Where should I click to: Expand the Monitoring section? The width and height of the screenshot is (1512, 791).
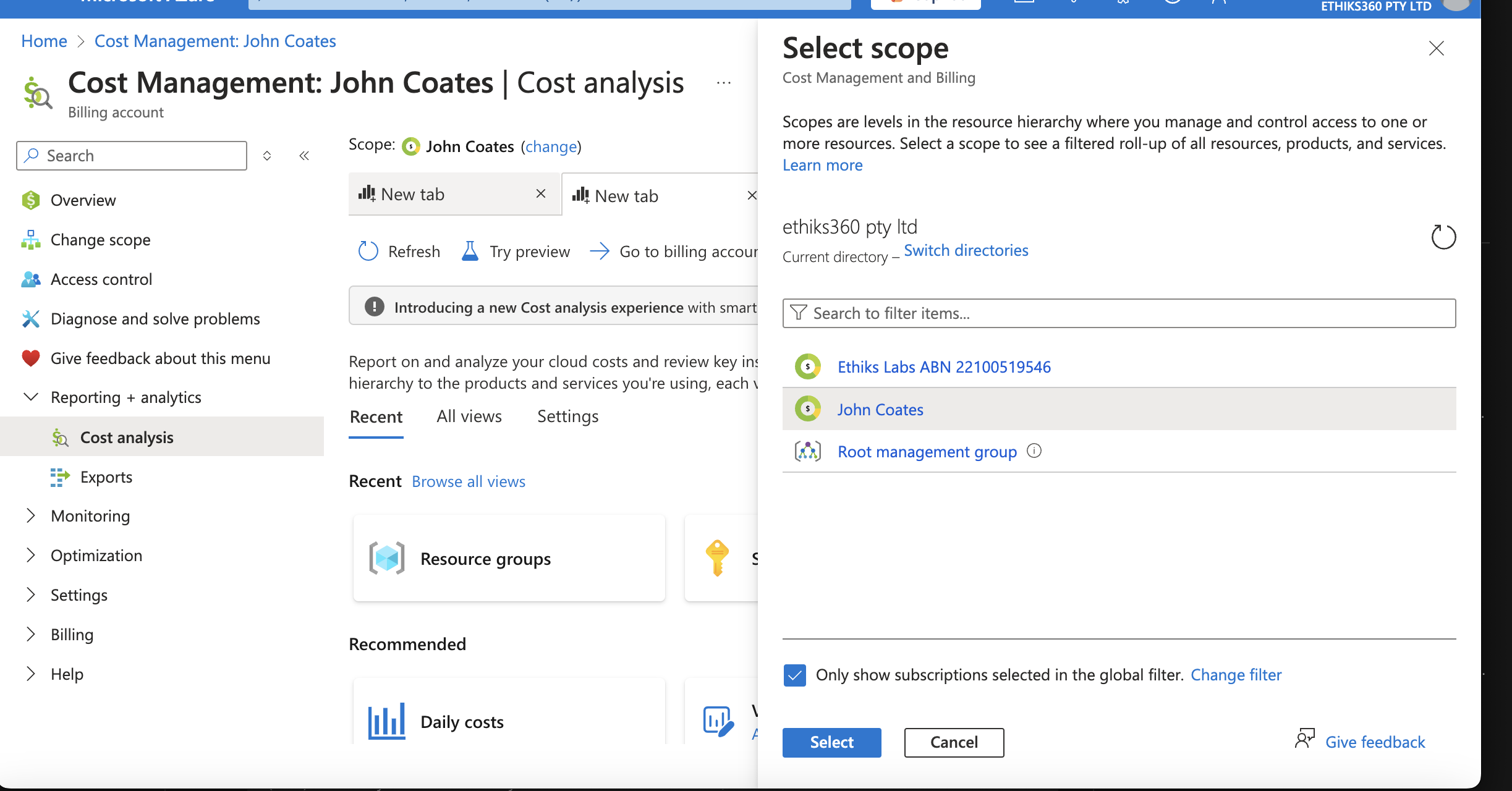pyautogui.click(x=30, y=516)
